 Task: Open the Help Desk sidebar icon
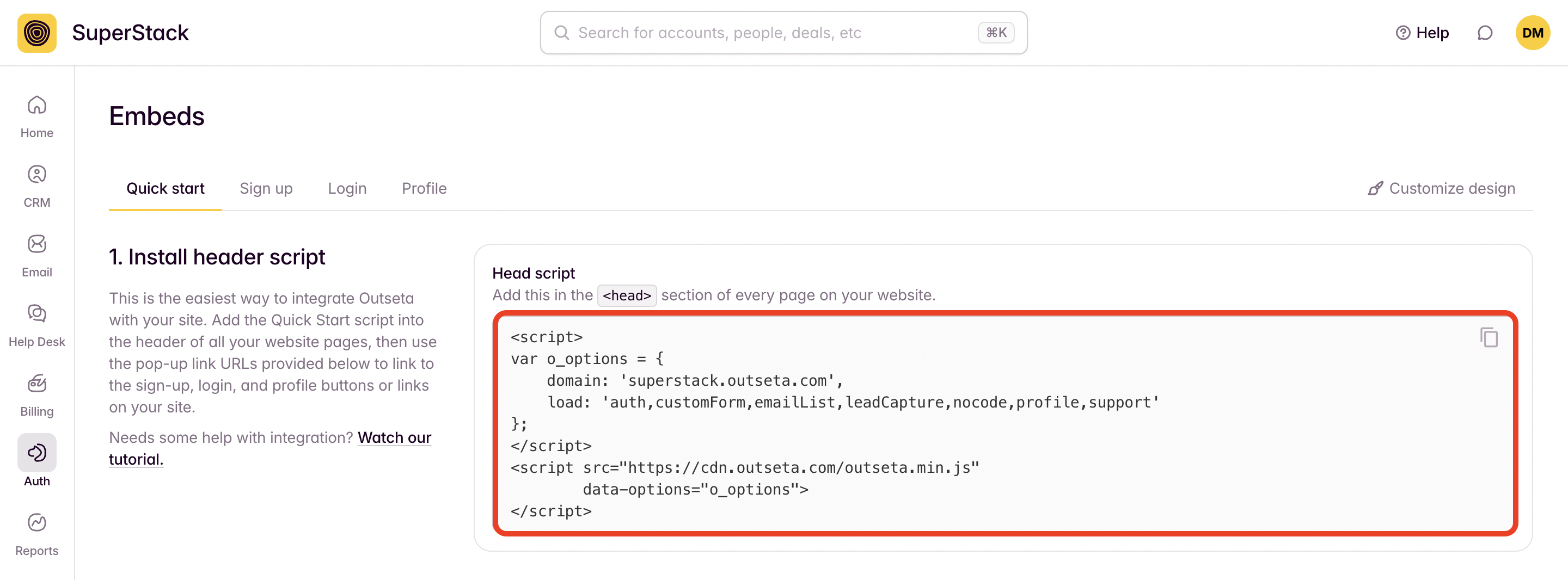point(36,313)
